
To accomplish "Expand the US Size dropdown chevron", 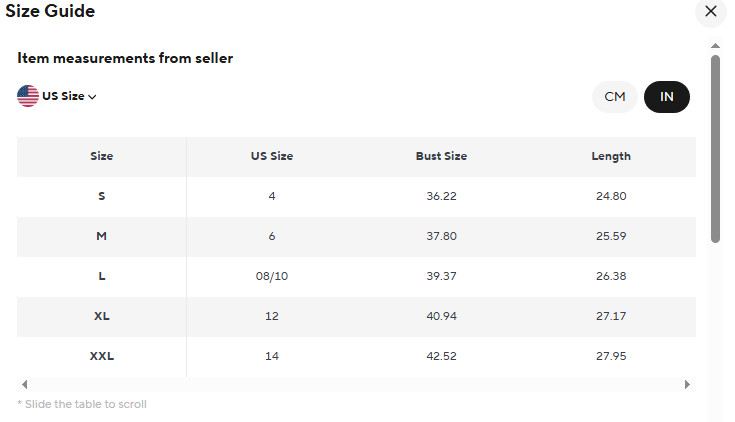I will (92, 97).
